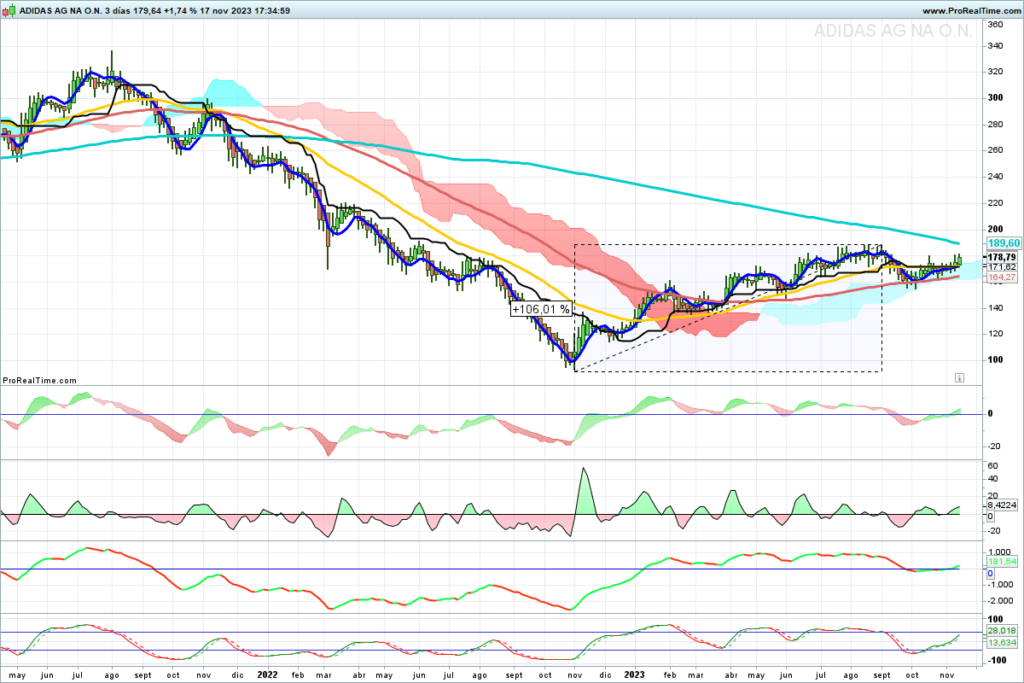The image size is (1024, 683).
Task: Click the 13,634 oscillator value label
Action: tap(1002, 643)
